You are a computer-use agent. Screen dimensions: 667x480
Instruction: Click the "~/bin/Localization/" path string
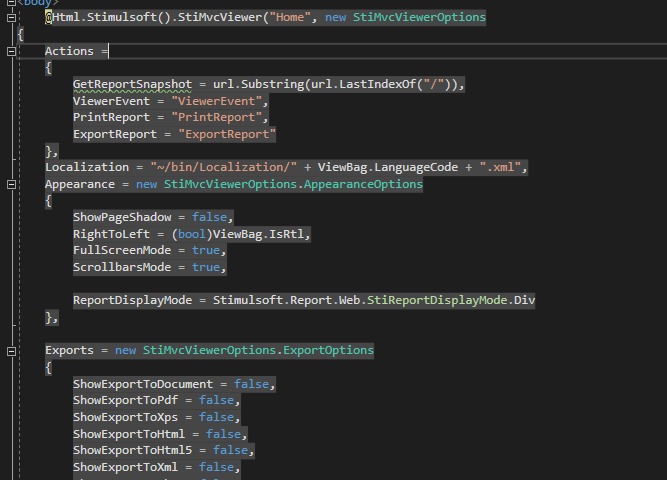tap(223, 167)
